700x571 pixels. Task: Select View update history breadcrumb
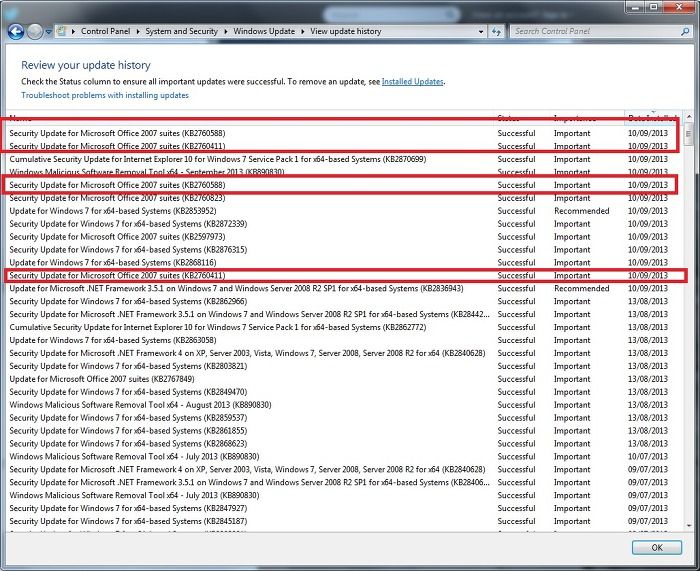coord(346,31)
